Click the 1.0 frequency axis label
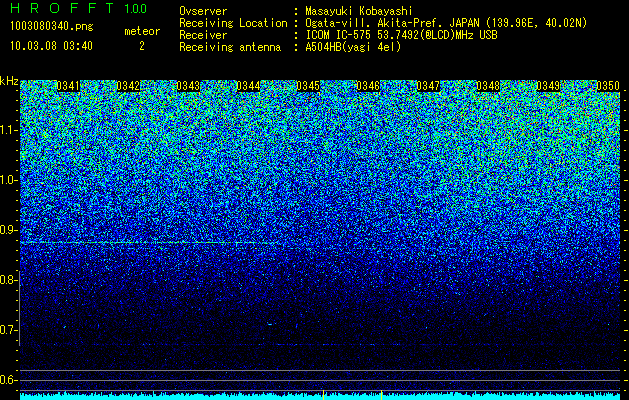This screenshot has width=629, height=400. click(9, 180)
